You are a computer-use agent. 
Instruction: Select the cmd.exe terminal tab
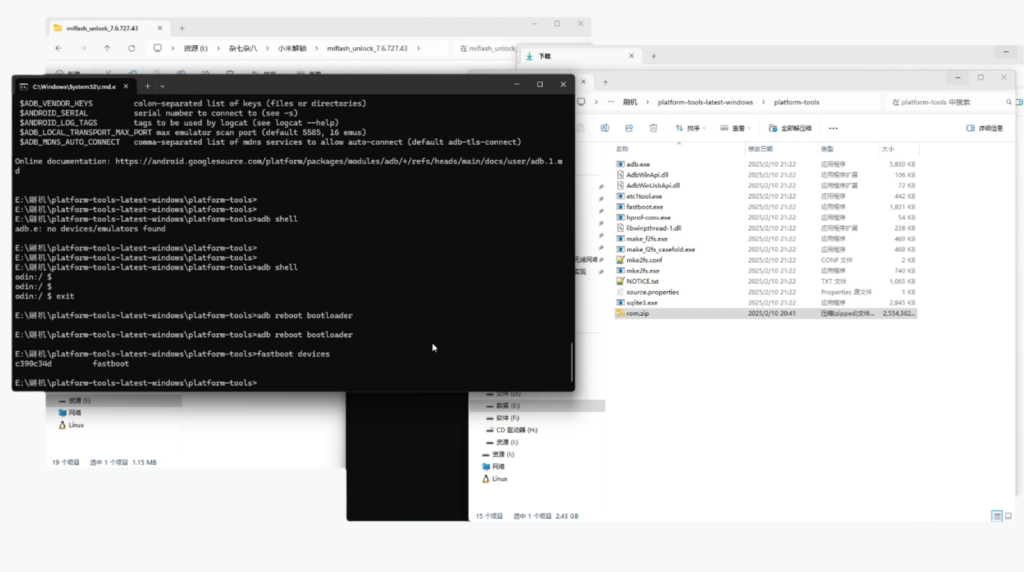pos(72,87)
